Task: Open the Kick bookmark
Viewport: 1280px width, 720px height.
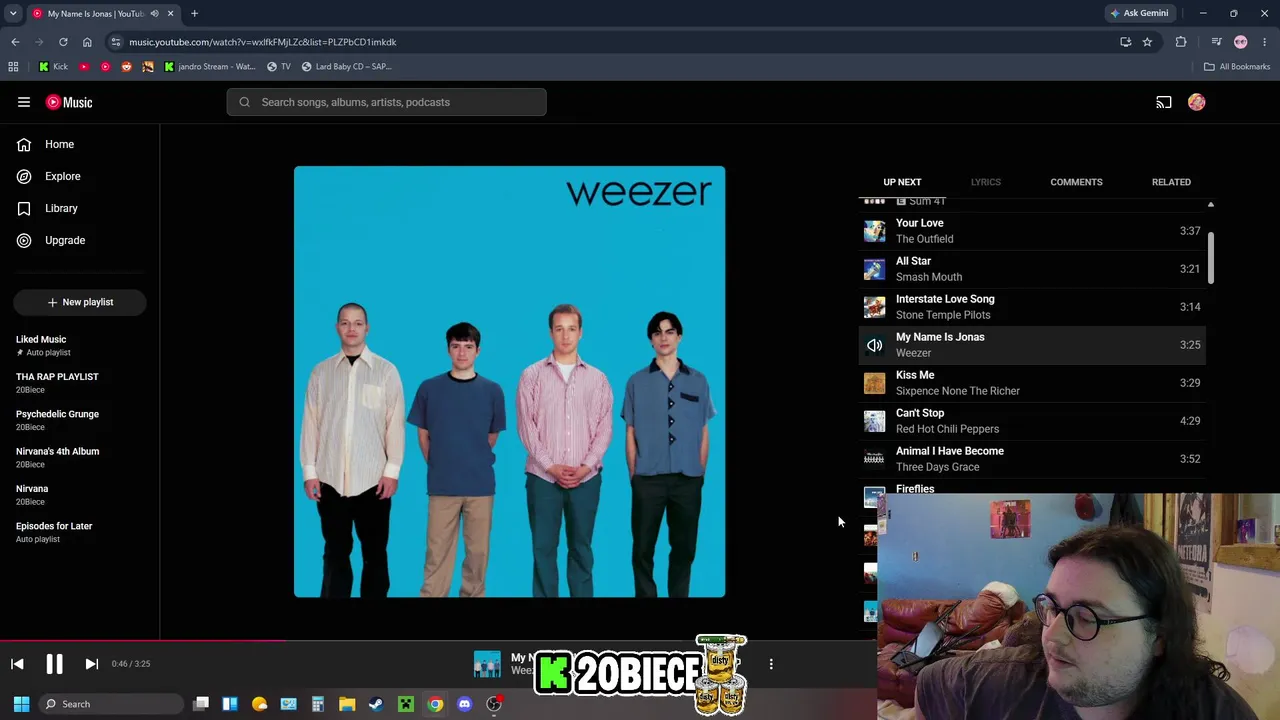Action: coord(53,67)
